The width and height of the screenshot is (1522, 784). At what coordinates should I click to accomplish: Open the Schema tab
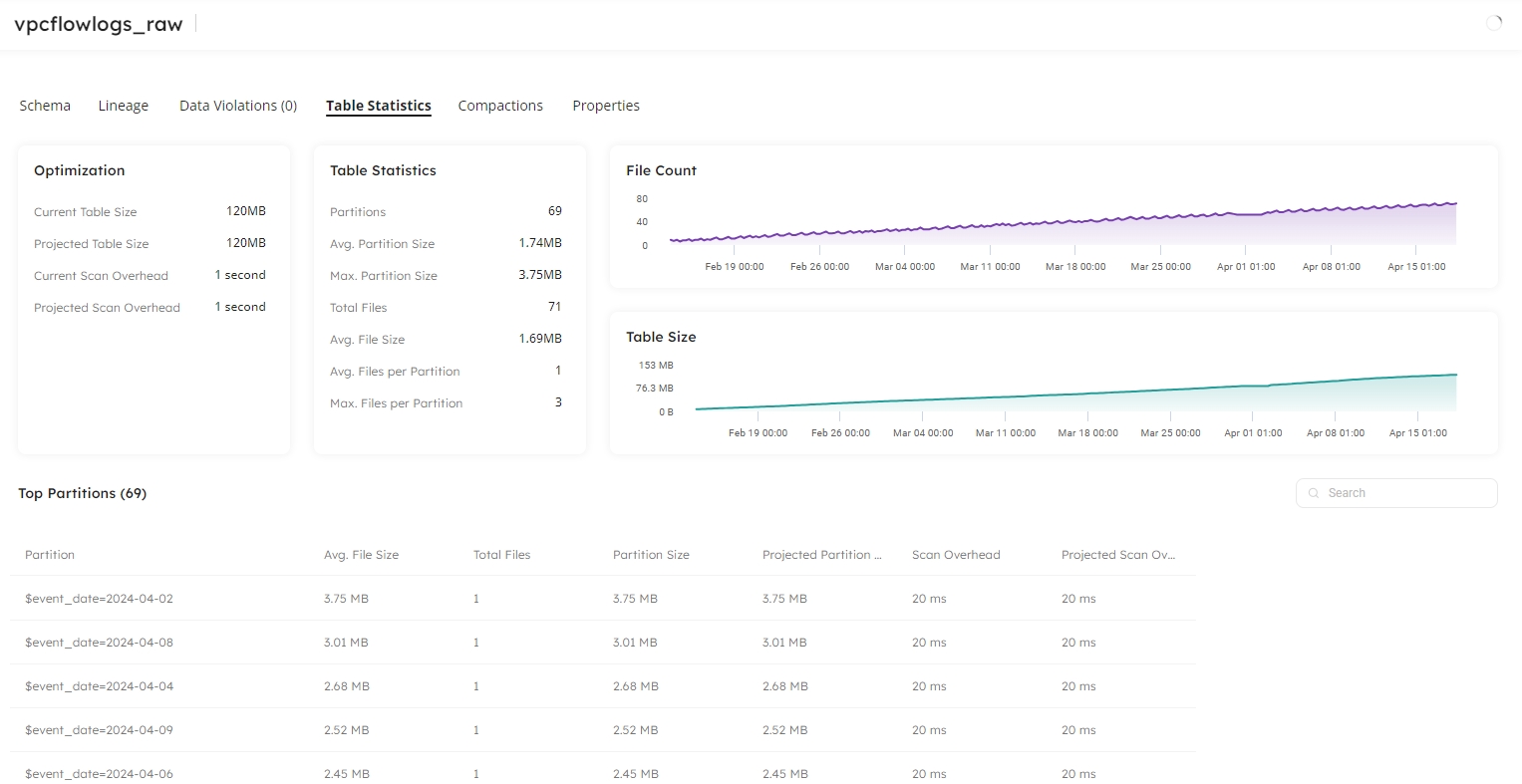click(45, 106)
